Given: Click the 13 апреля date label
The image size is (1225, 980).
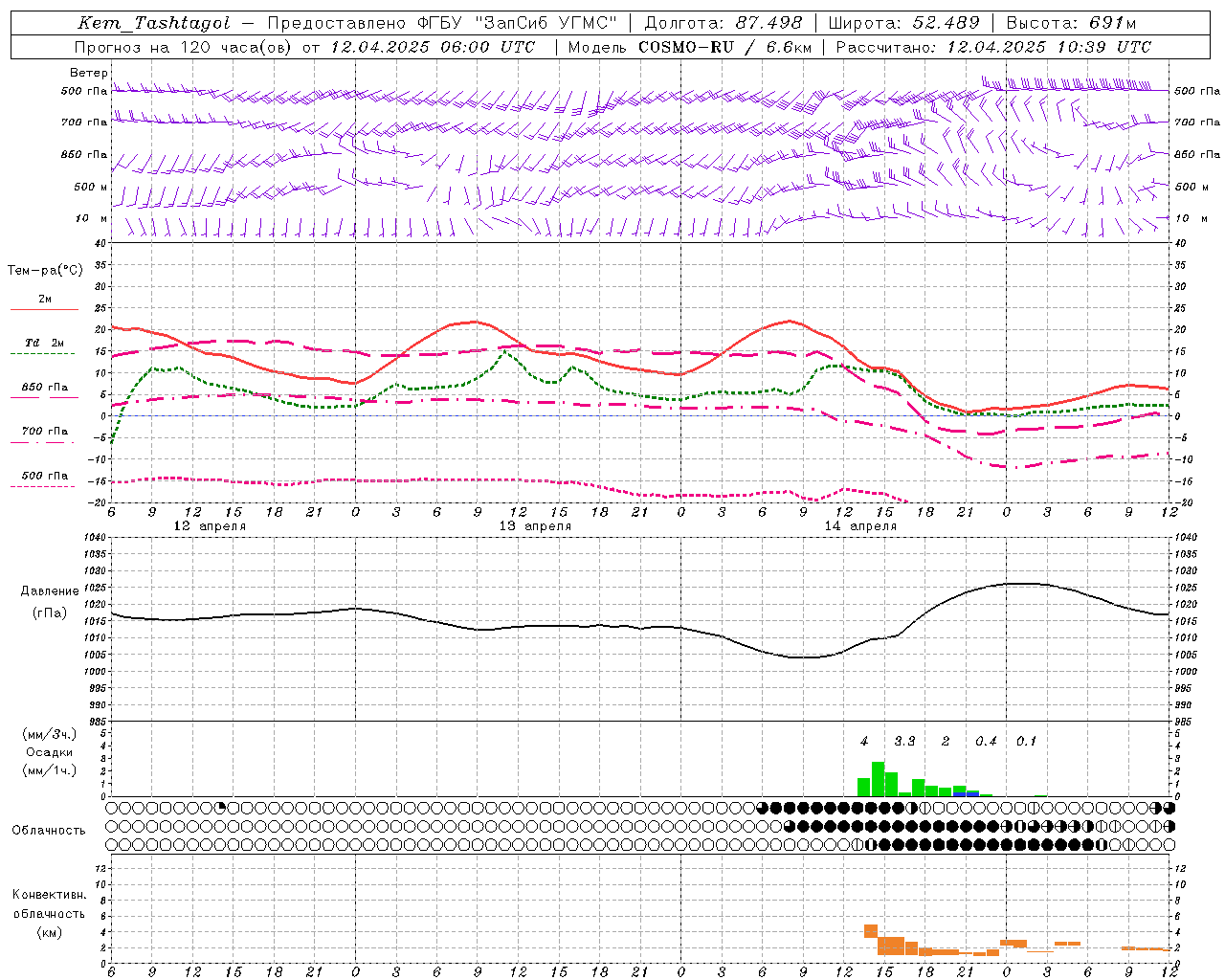Looking at the screenshot, I should (x=535, y=526).
